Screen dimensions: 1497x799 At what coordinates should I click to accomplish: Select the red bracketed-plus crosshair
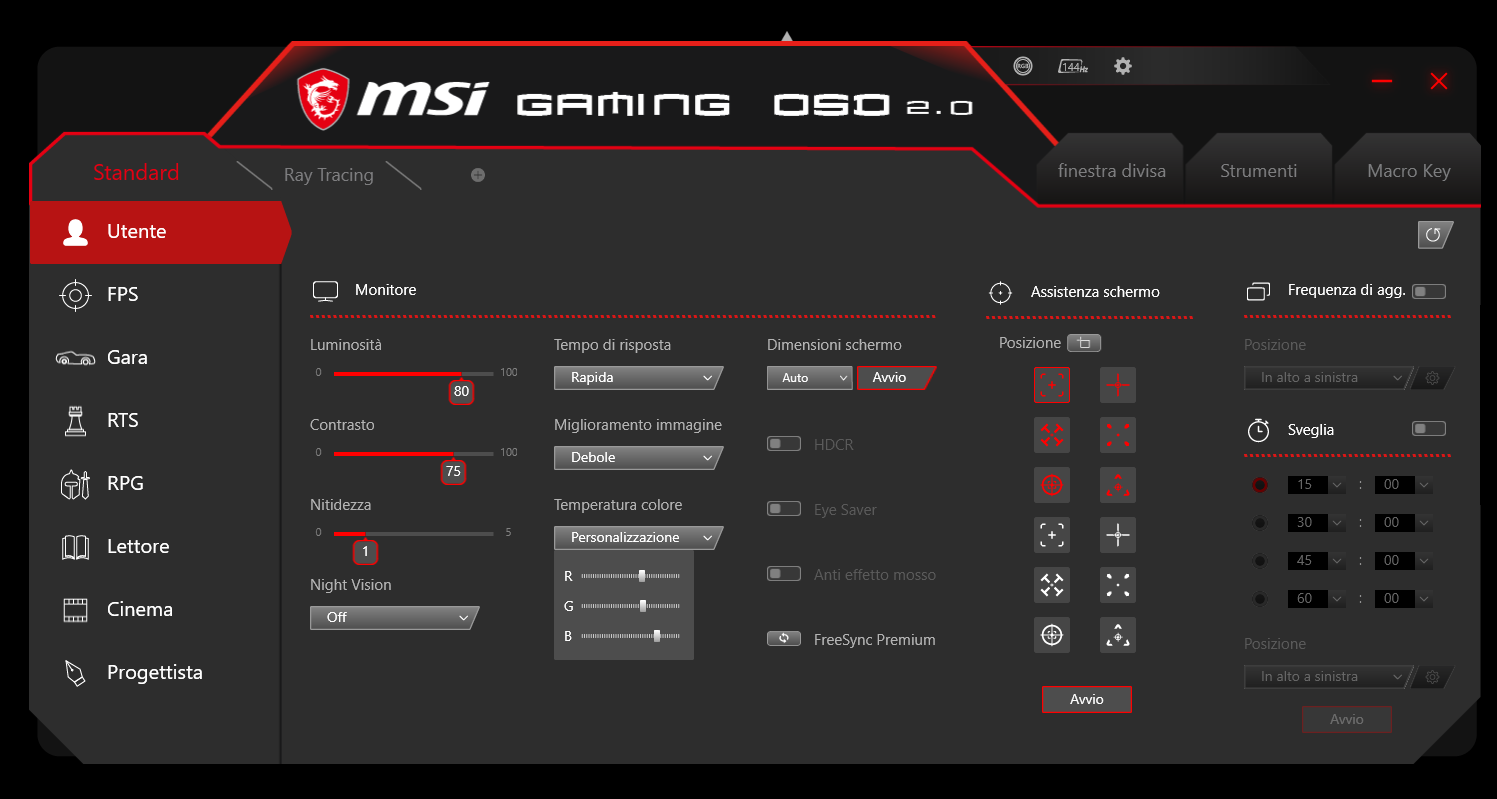pos(1052,385)
